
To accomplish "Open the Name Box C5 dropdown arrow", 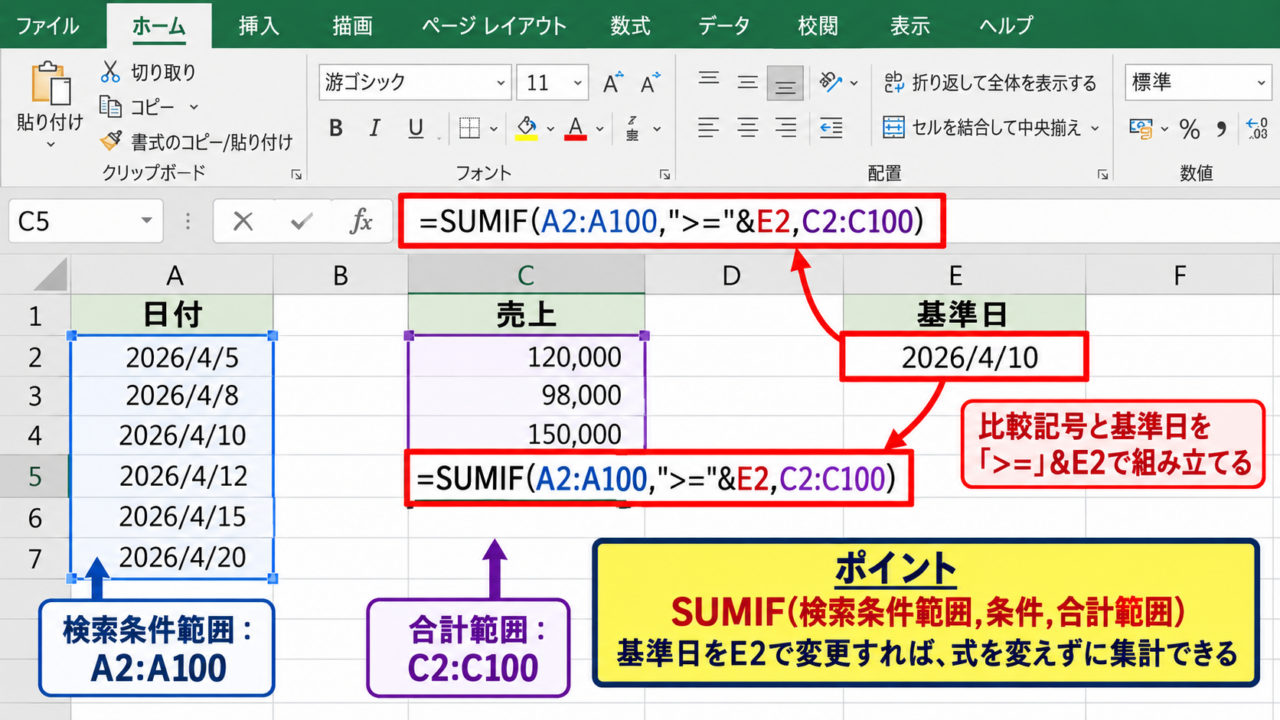I will click(147, 221).
